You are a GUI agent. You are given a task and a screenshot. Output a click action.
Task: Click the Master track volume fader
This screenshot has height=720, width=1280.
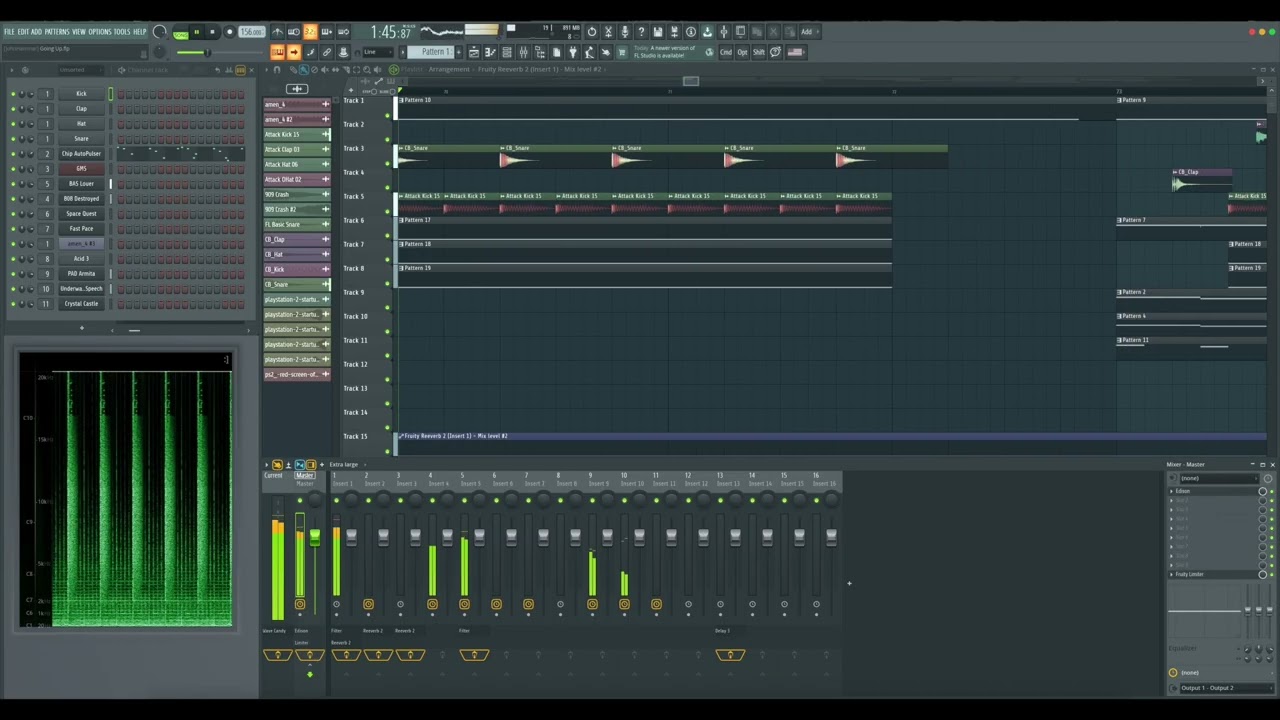pyautogui.click(x=315, y=537)
